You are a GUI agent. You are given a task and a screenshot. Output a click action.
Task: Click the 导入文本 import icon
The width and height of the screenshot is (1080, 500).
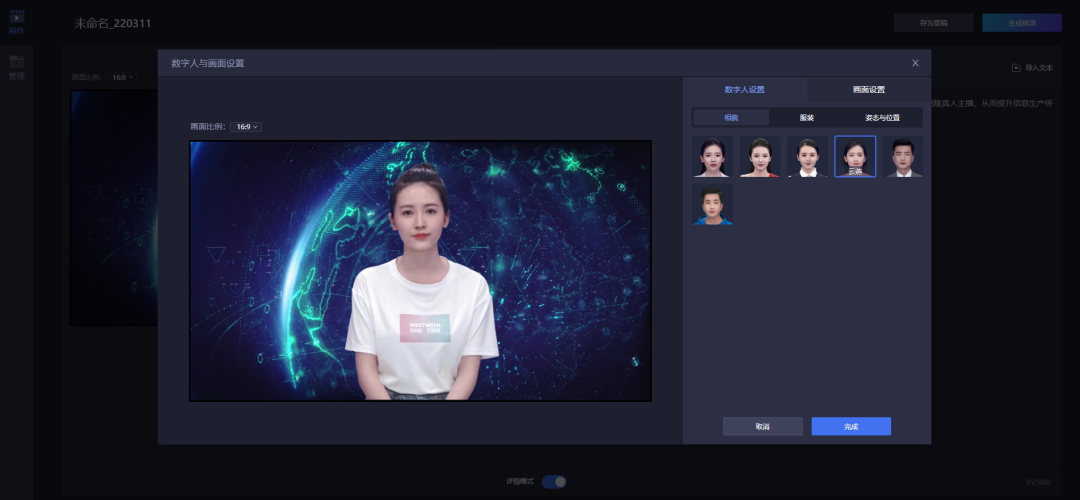(x=1016, y=67)
